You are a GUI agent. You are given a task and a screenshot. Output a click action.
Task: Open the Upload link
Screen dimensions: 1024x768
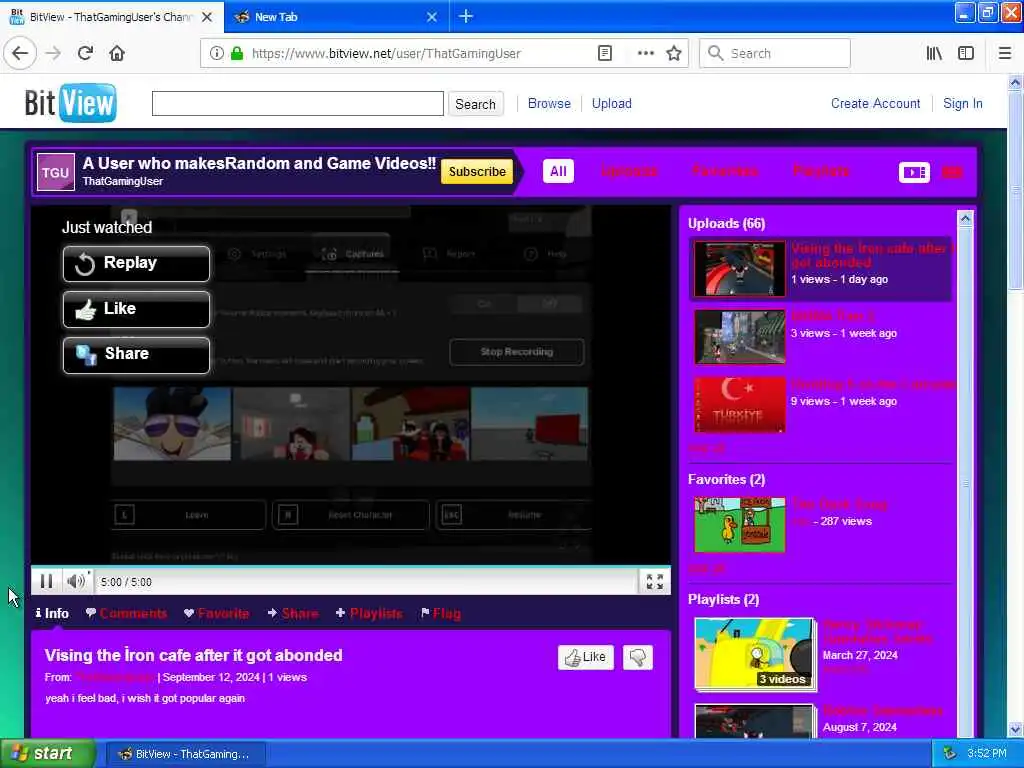point(611,103)
